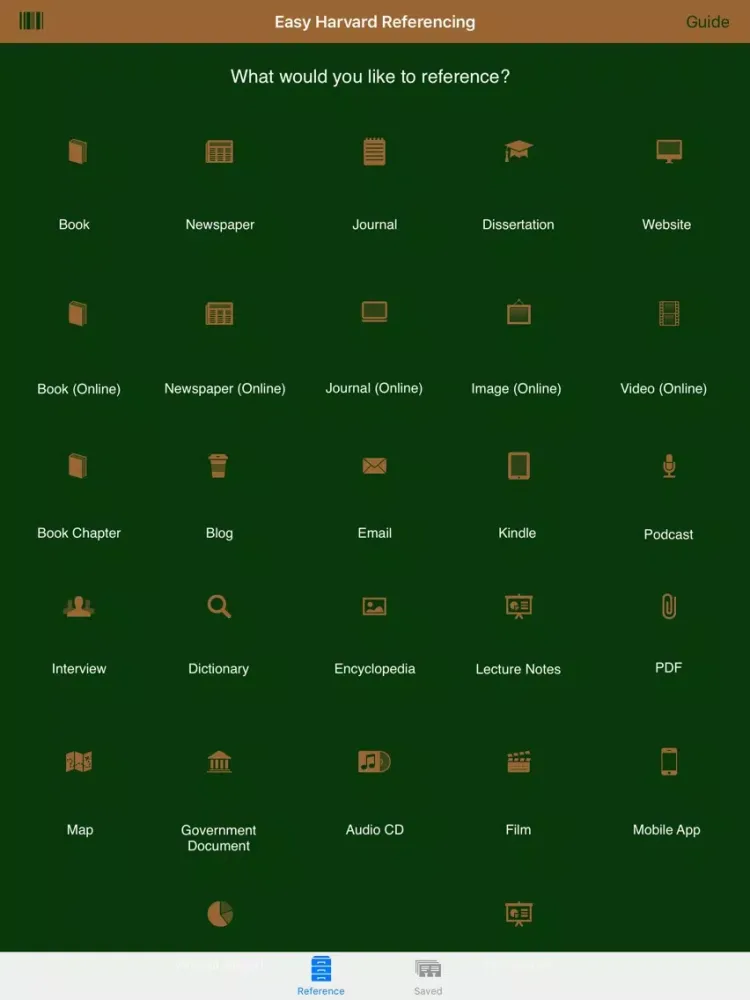Click the Audio CD label
Viewport: 750px width, 1000px height.
pos(375,830)
